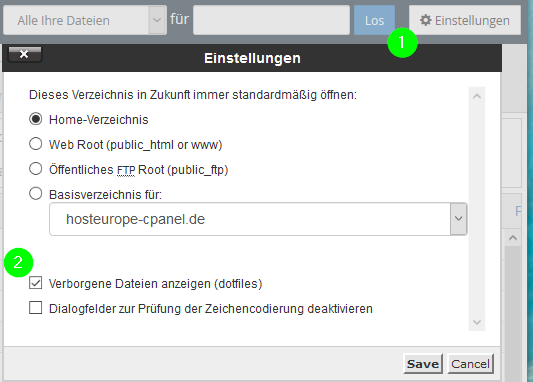533x382 pixels.
Task: Click the arrow of the domain combo box
Action: pos(459,219)
